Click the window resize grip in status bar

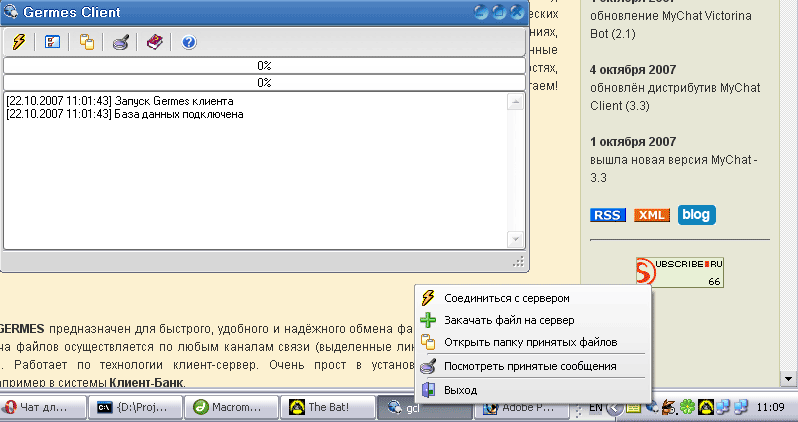[x=519, y=262]
